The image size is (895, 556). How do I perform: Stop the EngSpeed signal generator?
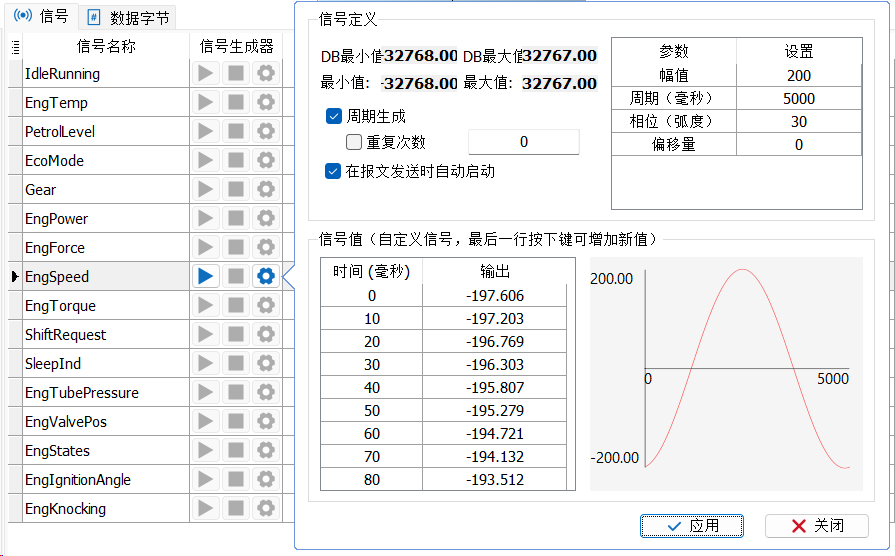[x=236, y=276]
